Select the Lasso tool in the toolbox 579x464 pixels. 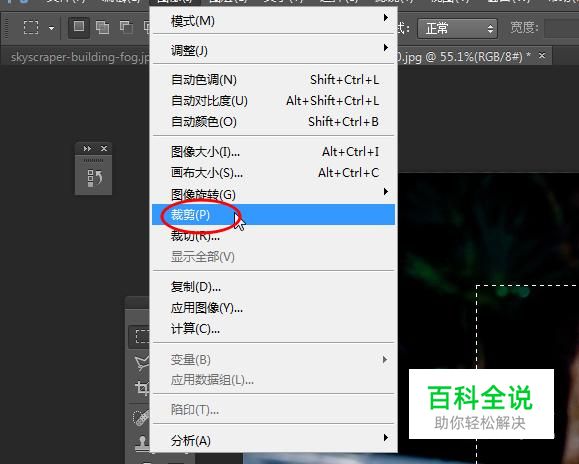click(142, 363)
